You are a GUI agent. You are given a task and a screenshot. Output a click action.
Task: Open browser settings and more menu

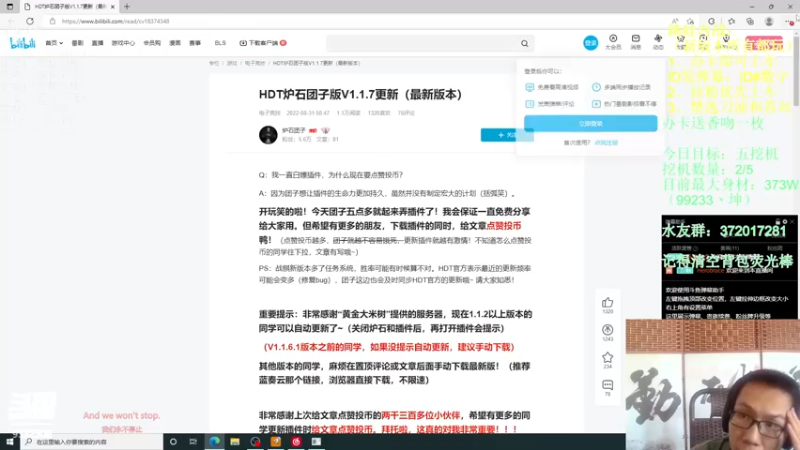pos(789,21)
